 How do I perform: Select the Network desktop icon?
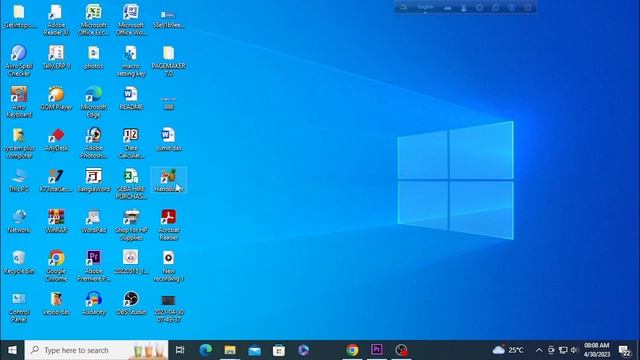[x=19, y=222]
